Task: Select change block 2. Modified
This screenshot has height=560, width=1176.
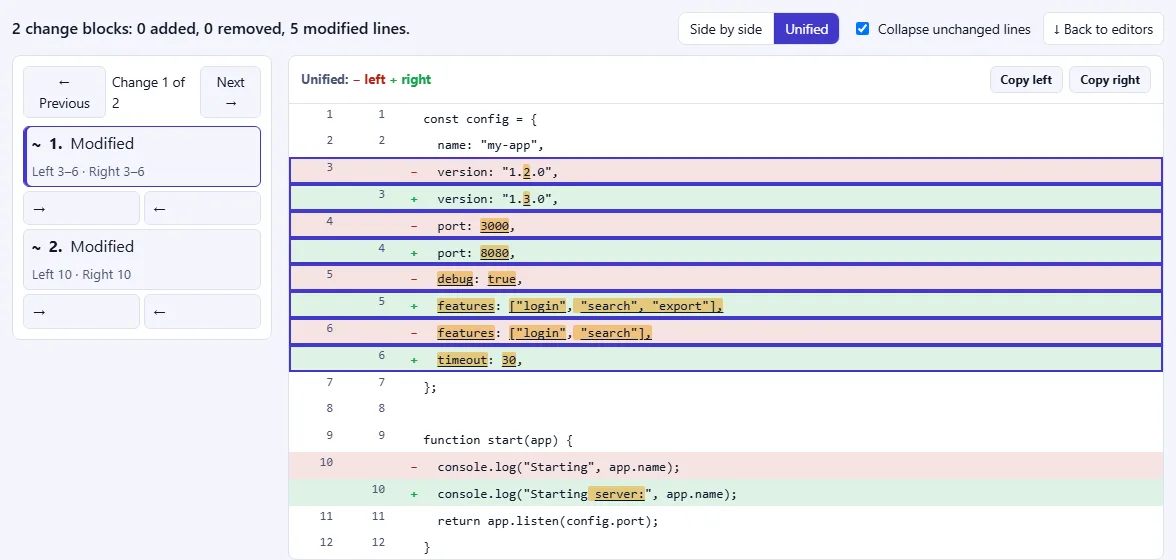Action: [x=142, y=259]
